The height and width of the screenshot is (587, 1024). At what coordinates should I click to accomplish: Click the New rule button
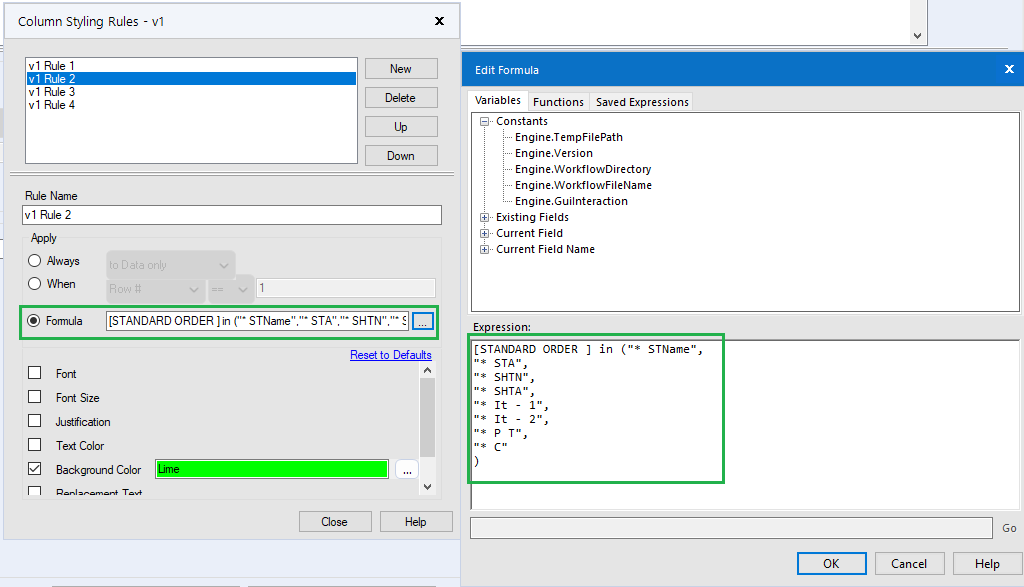(400, 68)
